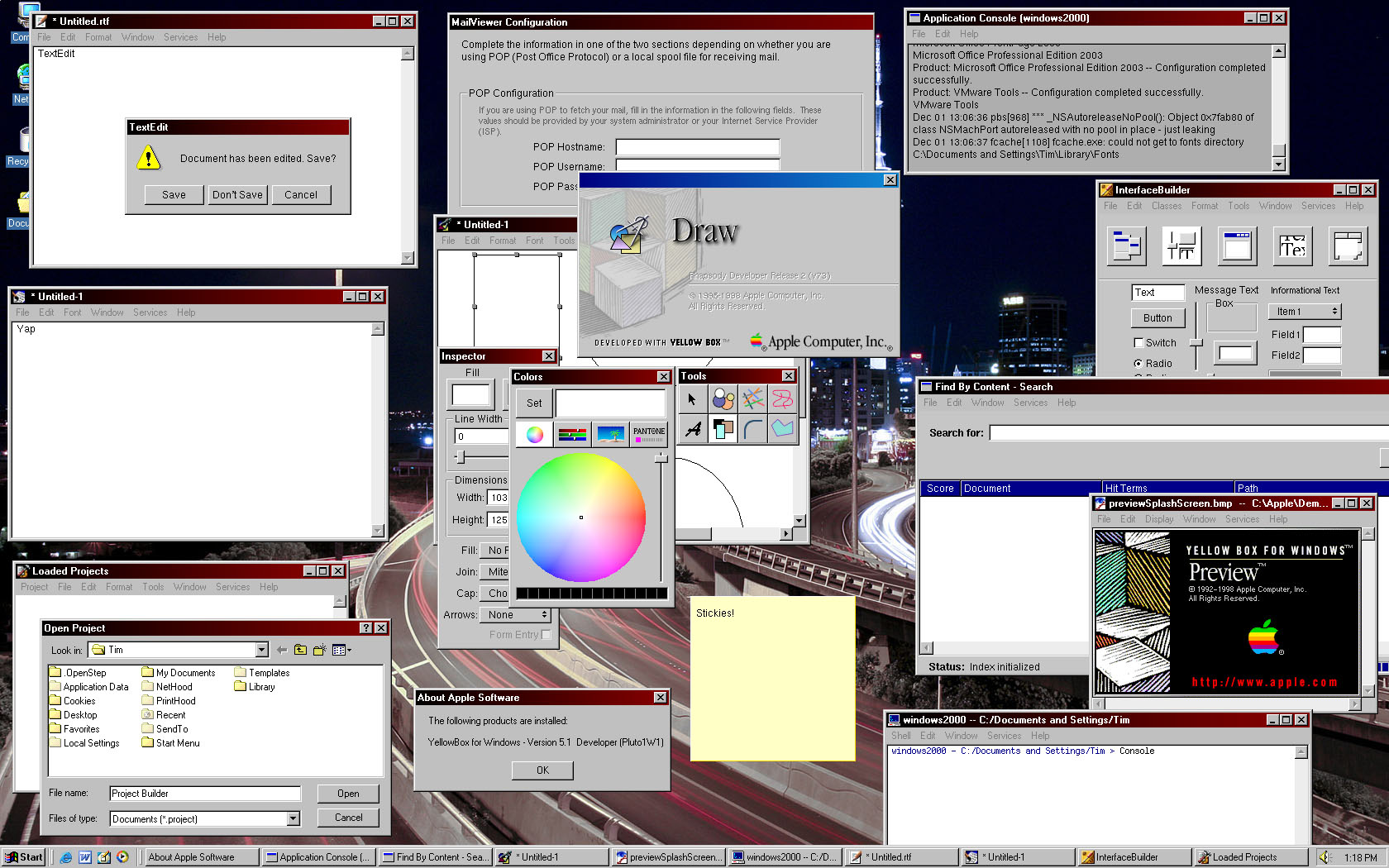
Task: Click OK in About Apple Software
Action: tap(542, 770)
